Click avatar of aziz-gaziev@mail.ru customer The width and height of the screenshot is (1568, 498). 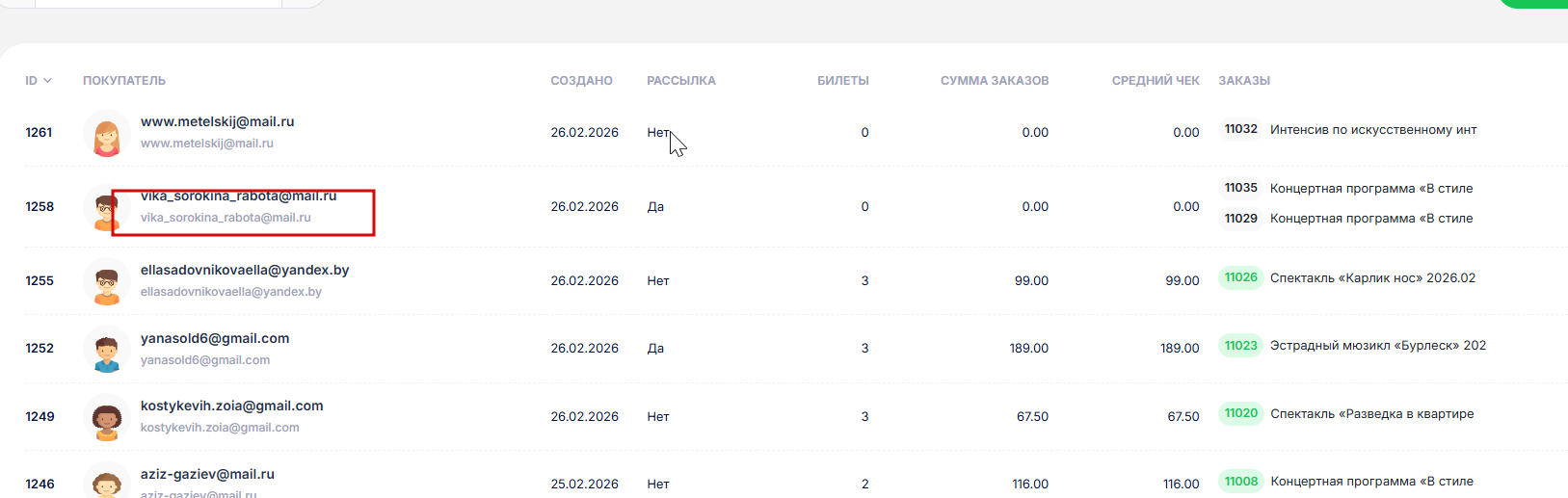[106, 483]
